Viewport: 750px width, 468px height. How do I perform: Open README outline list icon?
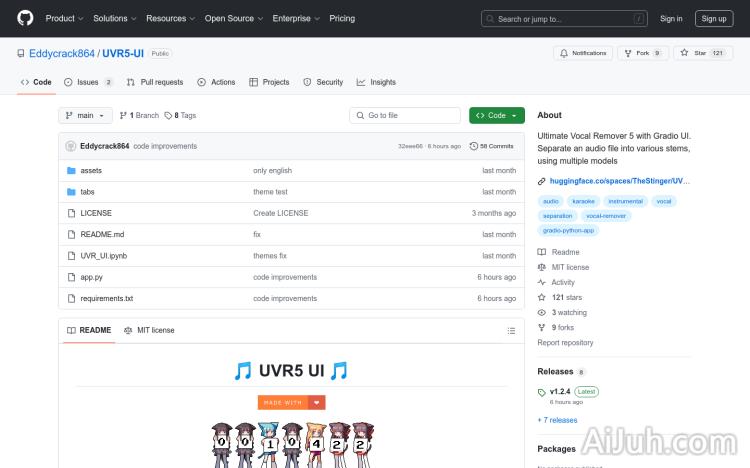coord(511,331)
